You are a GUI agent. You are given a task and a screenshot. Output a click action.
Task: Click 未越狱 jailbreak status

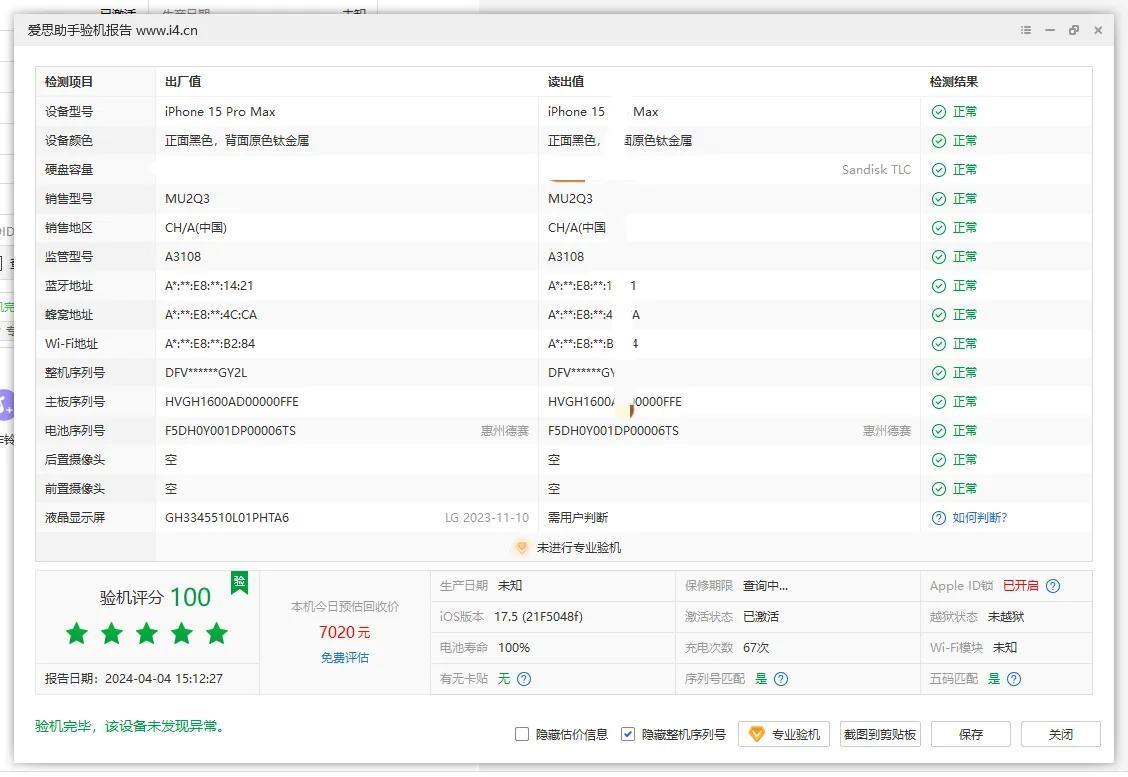1006,617
